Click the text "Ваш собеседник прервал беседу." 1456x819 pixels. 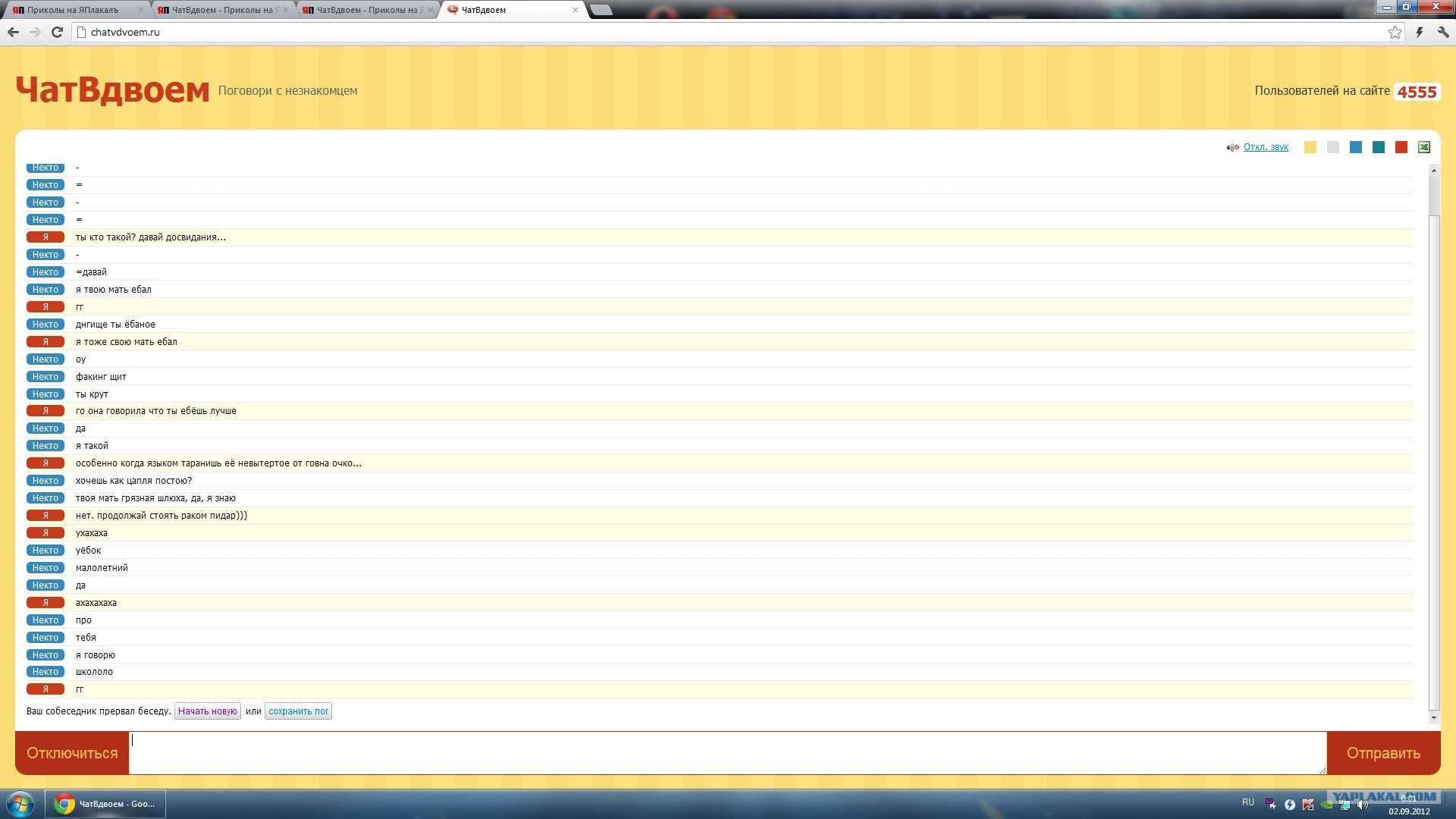99,711
